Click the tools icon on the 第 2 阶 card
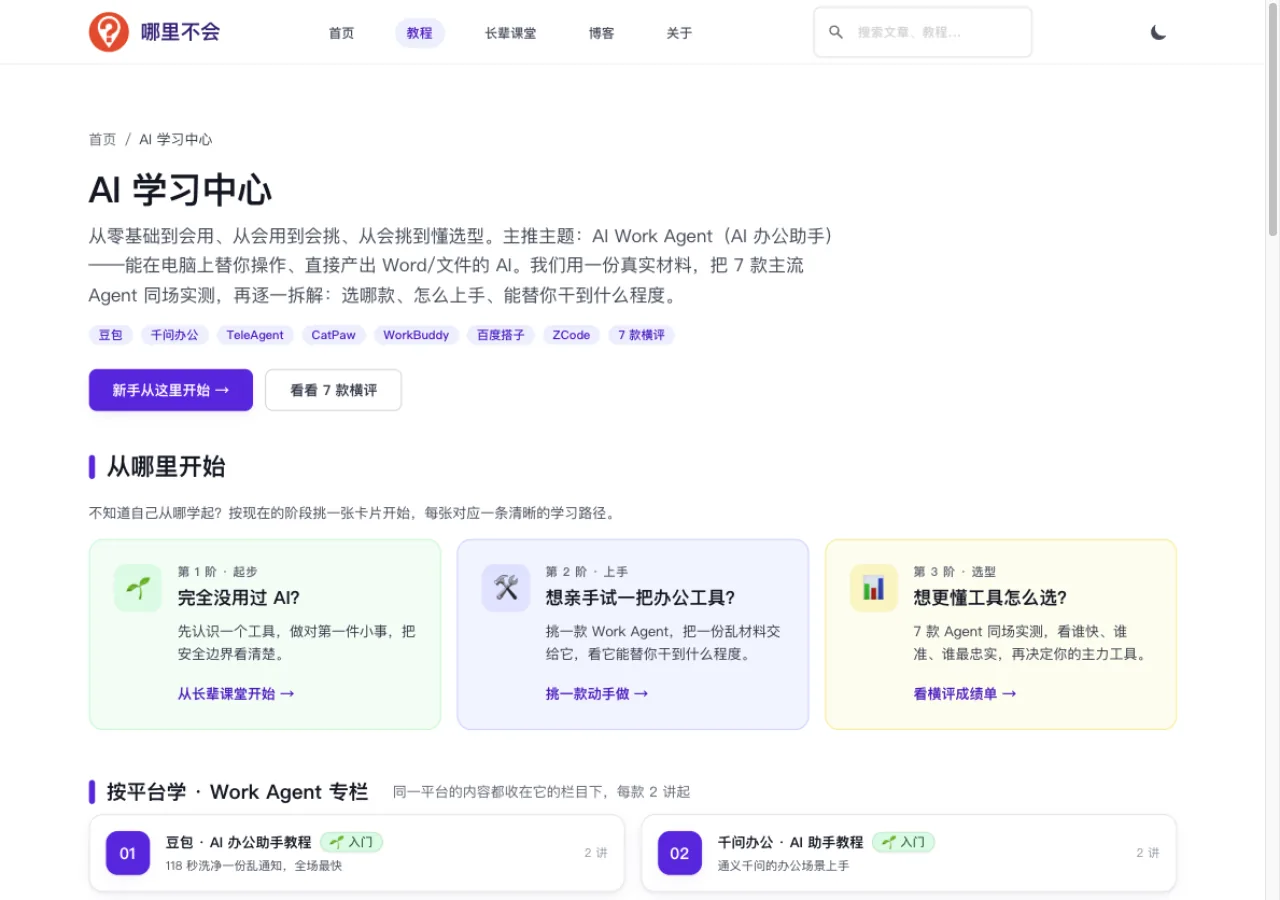 506,588
